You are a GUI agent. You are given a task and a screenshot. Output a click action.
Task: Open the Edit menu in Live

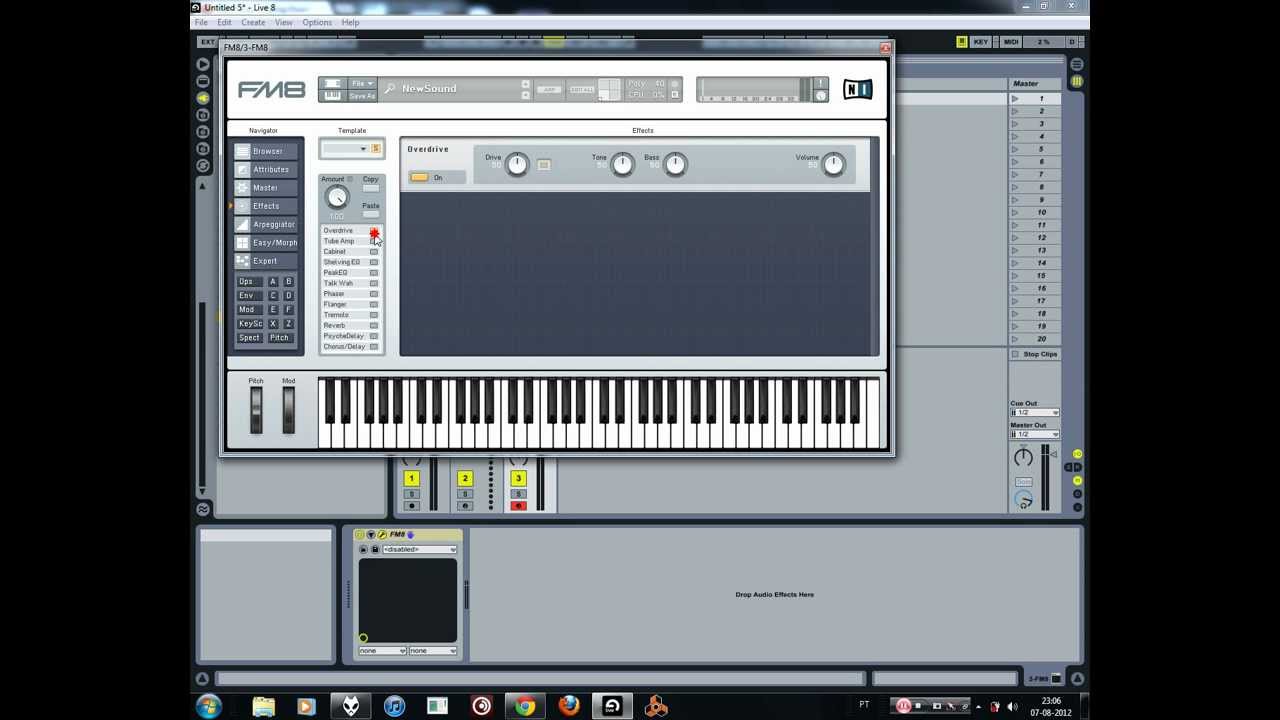224,22
